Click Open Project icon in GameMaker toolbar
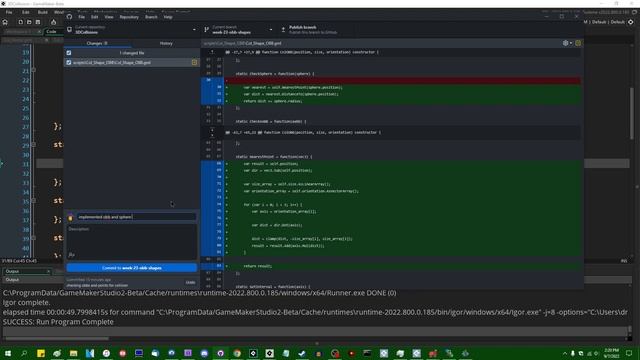Screen dimensions: 640x360 (x=29, y=22)
